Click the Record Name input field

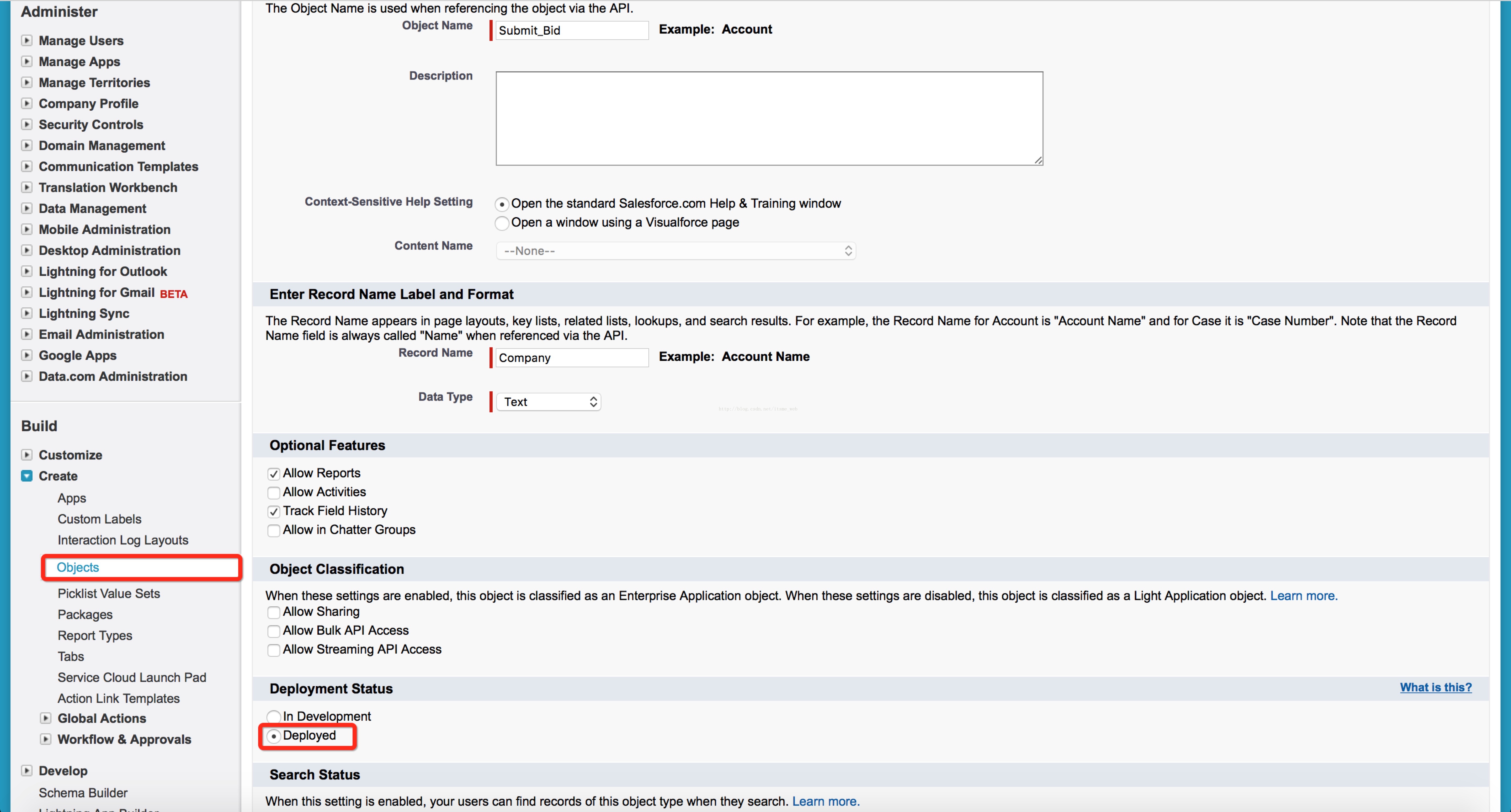(x=572, y=358)
